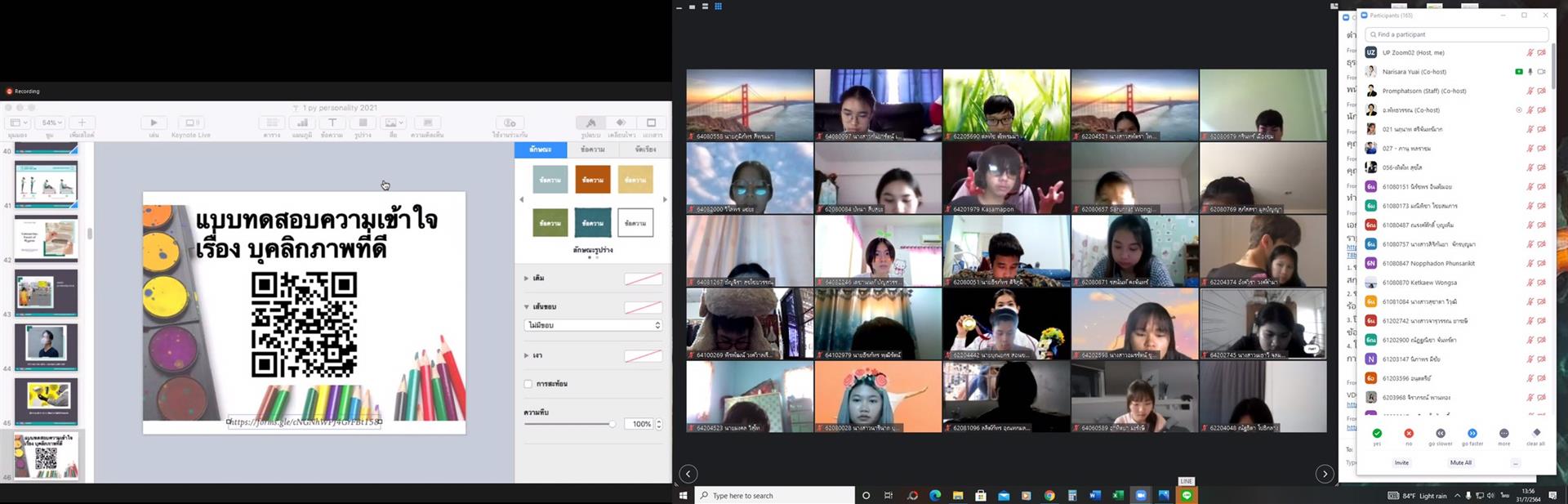The width and height of the screenshot is (1568, 504).
Task: Open the Media dropdown in Keynote toolbar
Action: click(394, 123)
